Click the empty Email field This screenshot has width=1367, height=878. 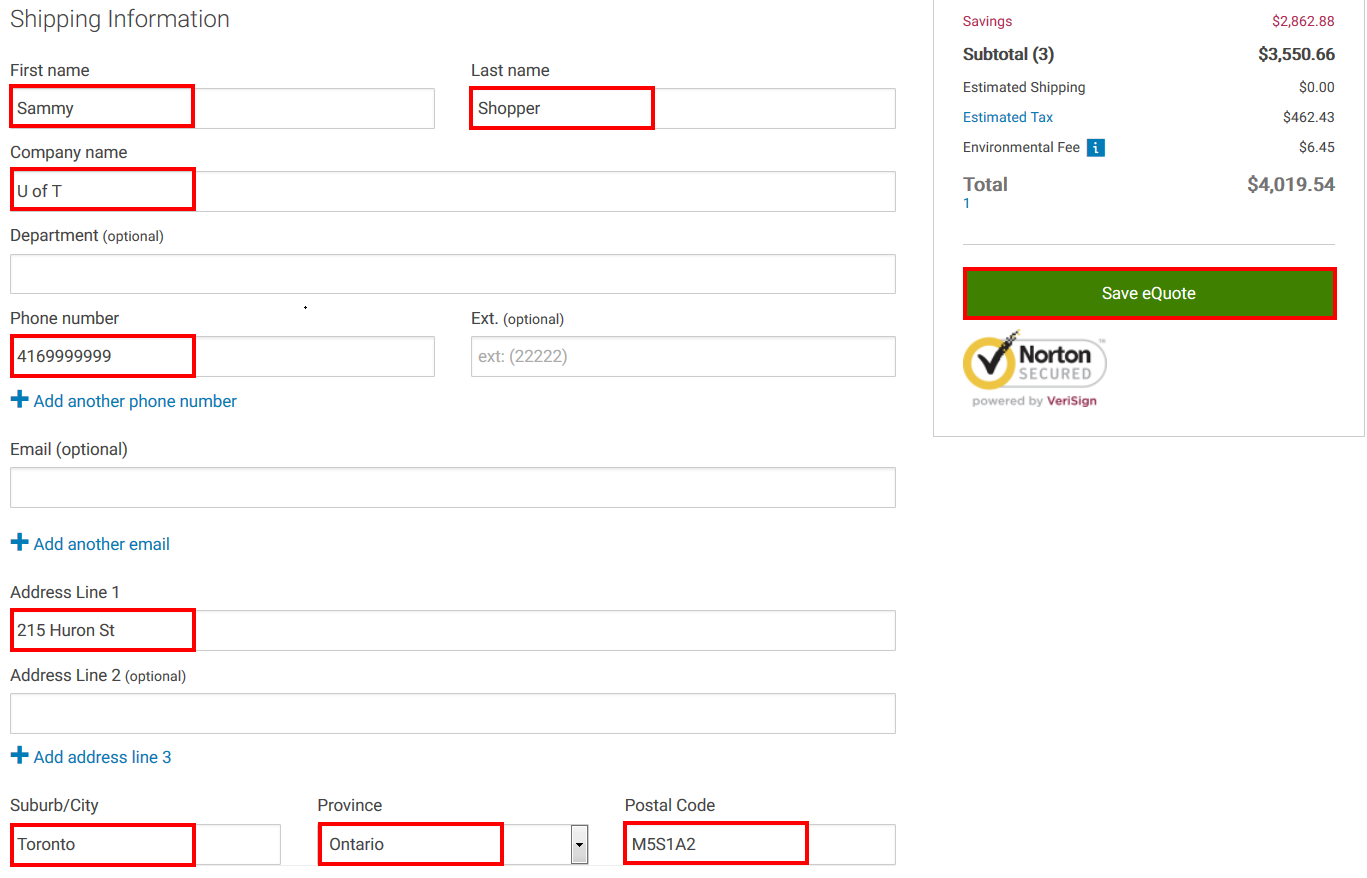(452, 487)
